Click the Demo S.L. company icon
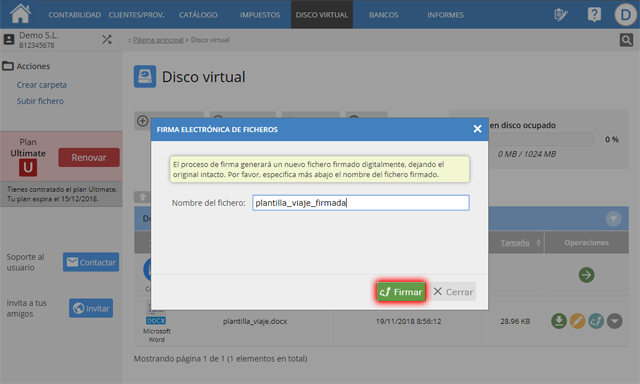This screenshot has height=384, width=640. 9,40
